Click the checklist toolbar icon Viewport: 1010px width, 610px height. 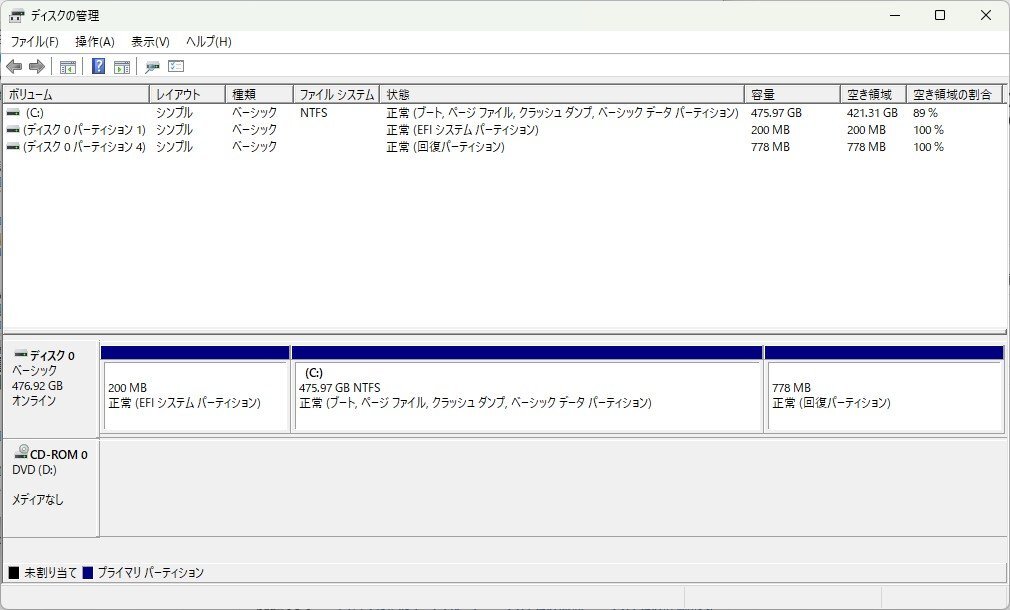(176, 66)
